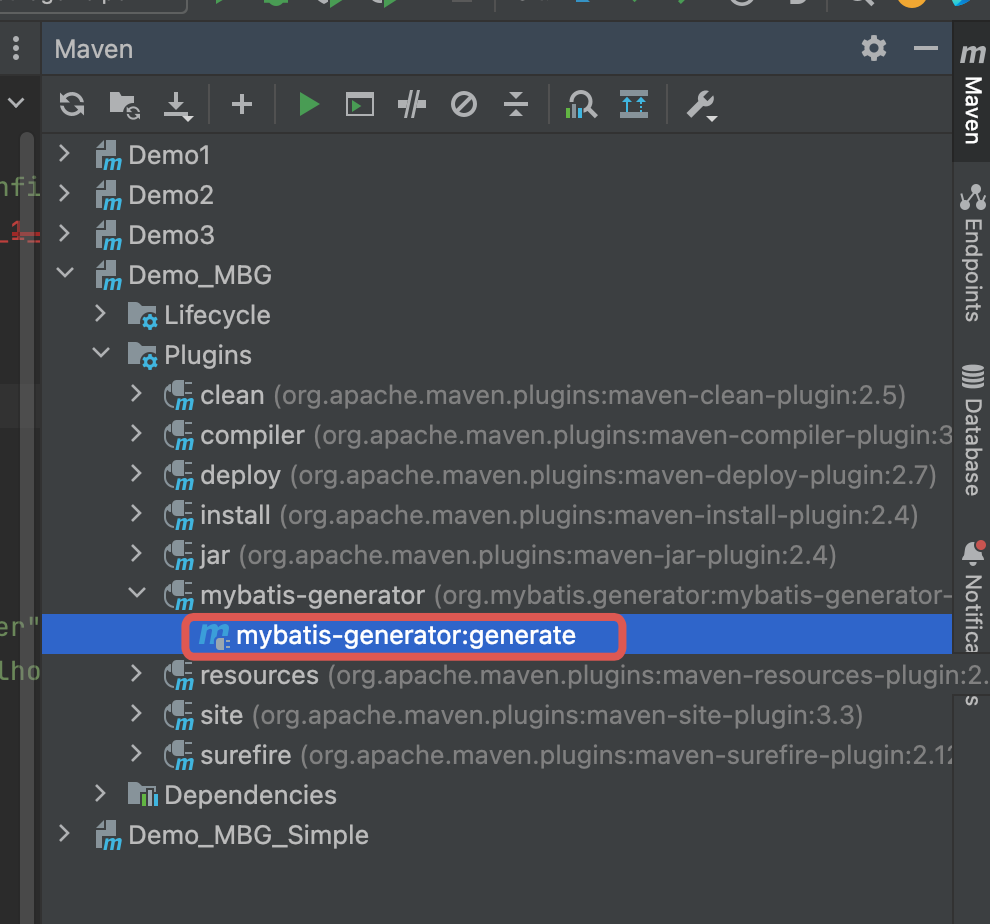Viewport: 990px width, 924px height.
Task: Select the Demo_MBG project row
Action: tap(497, 275)
